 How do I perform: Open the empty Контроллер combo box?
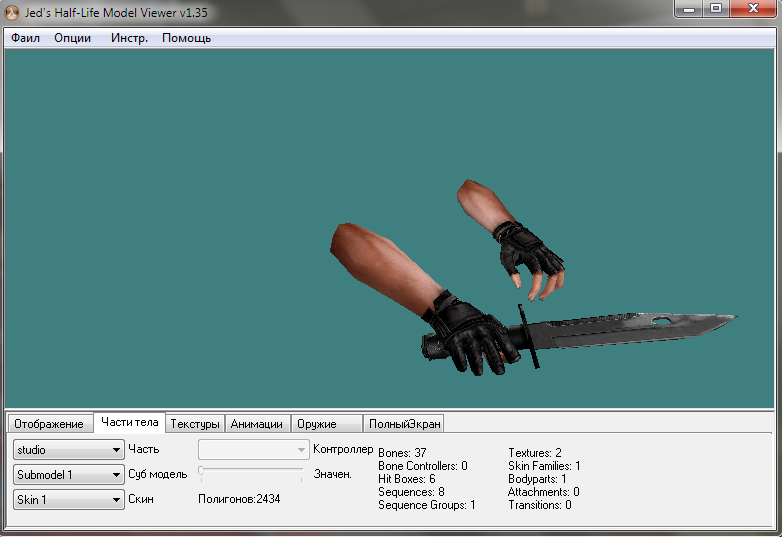coord(253,449)
